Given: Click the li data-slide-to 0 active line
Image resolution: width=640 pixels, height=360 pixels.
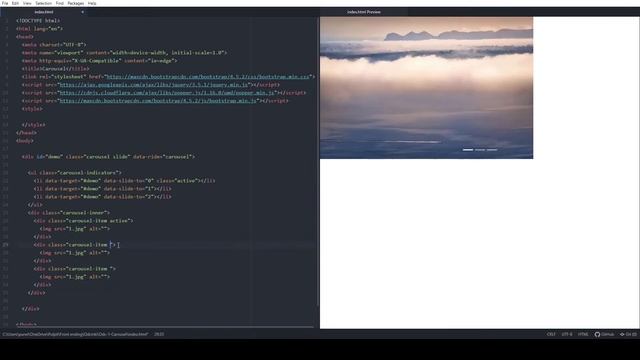Looking at the screenshot, I should 124,181.
